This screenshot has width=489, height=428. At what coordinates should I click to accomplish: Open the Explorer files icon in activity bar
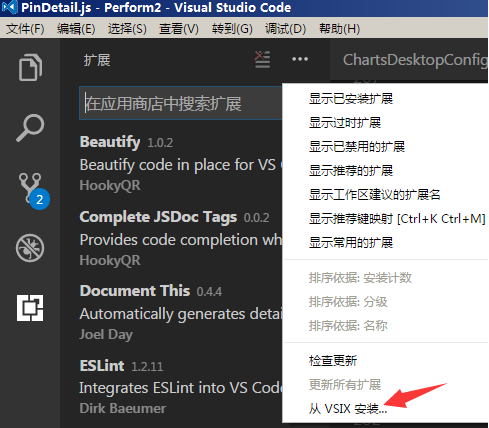tap(30, 67)
